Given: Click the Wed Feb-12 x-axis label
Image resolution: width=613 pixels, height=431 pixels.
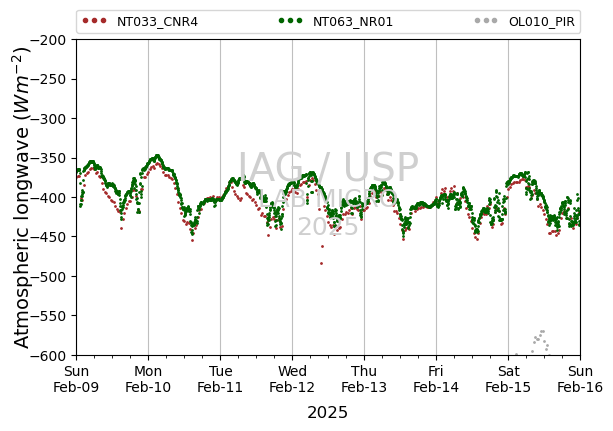Looking at the screenshot, I should pyautogui.click(x=292, y=379).
